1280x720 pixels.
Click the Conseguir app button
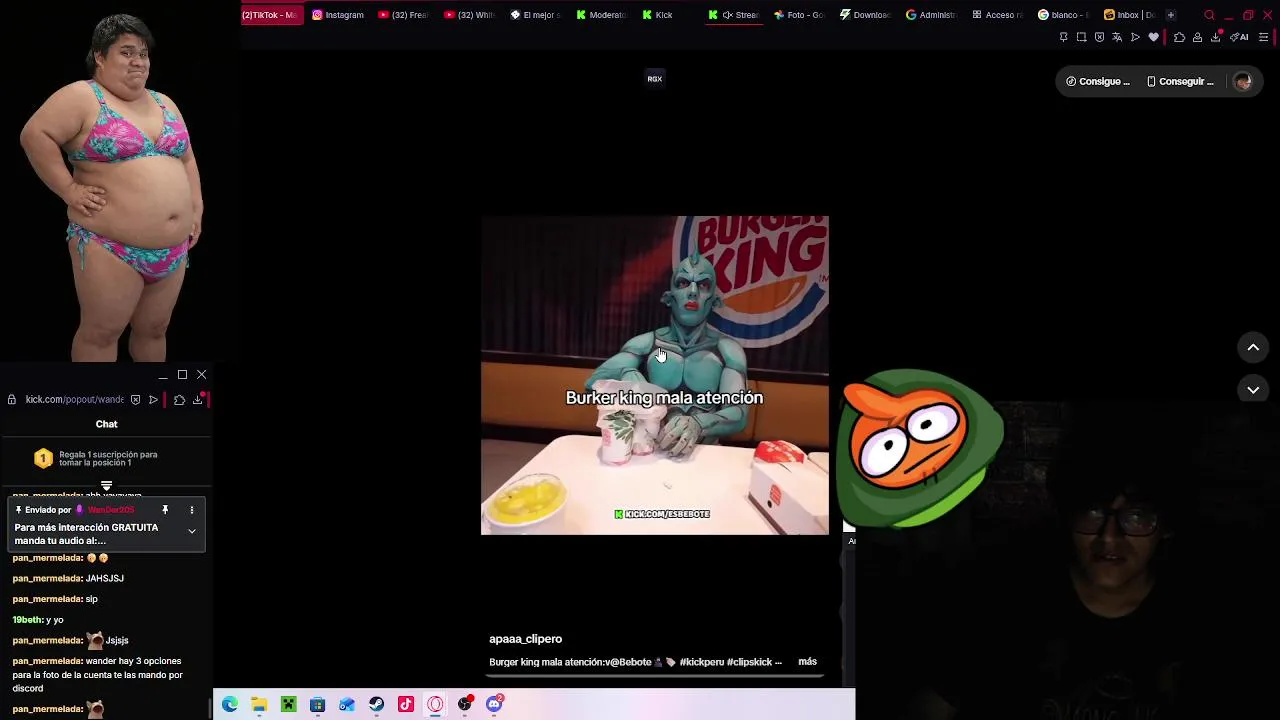pos(1180,82)
